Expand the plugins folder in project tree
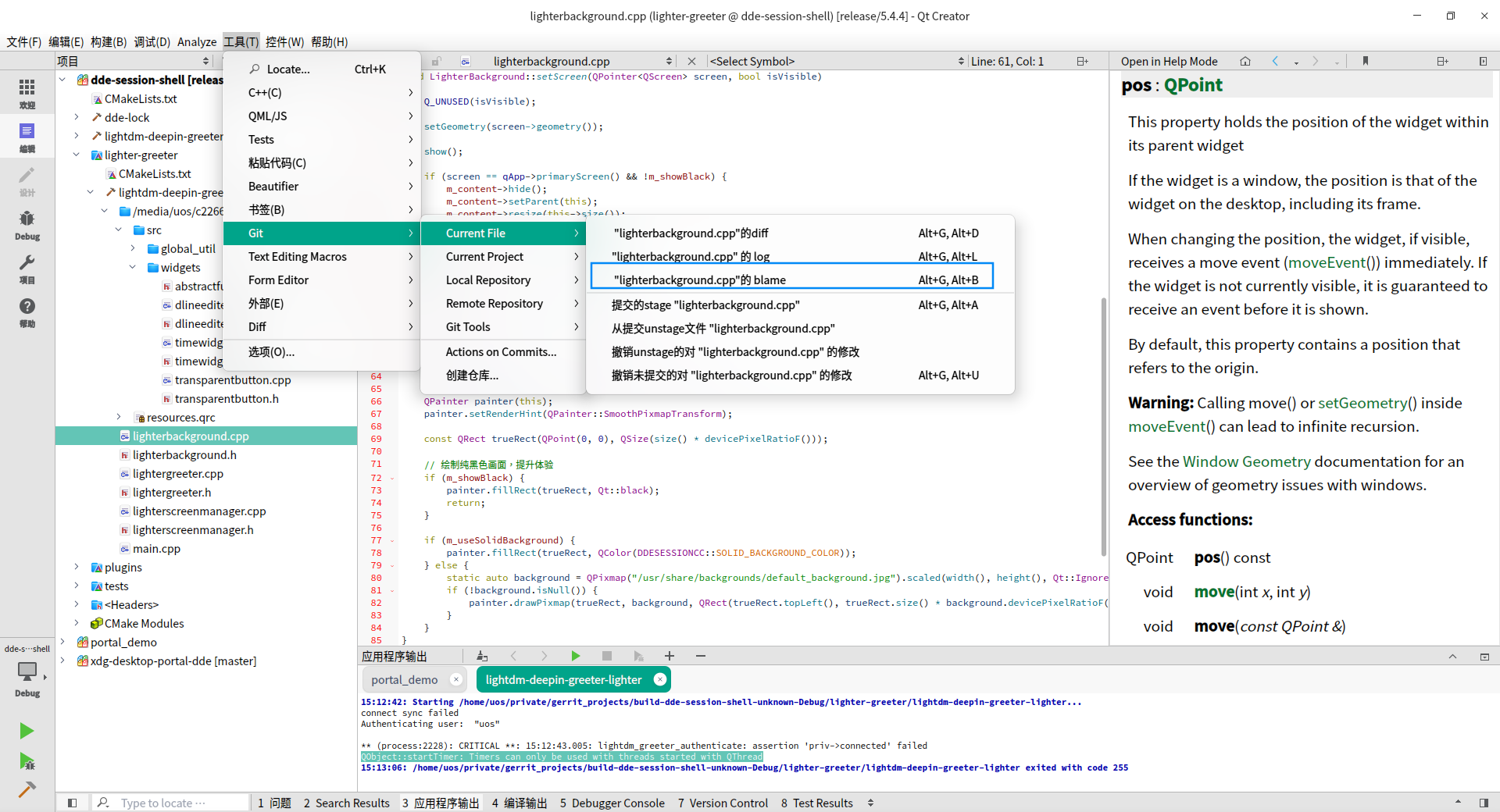Image resolution: width=1500 pixels, height=812 pixels. point(77,568)
